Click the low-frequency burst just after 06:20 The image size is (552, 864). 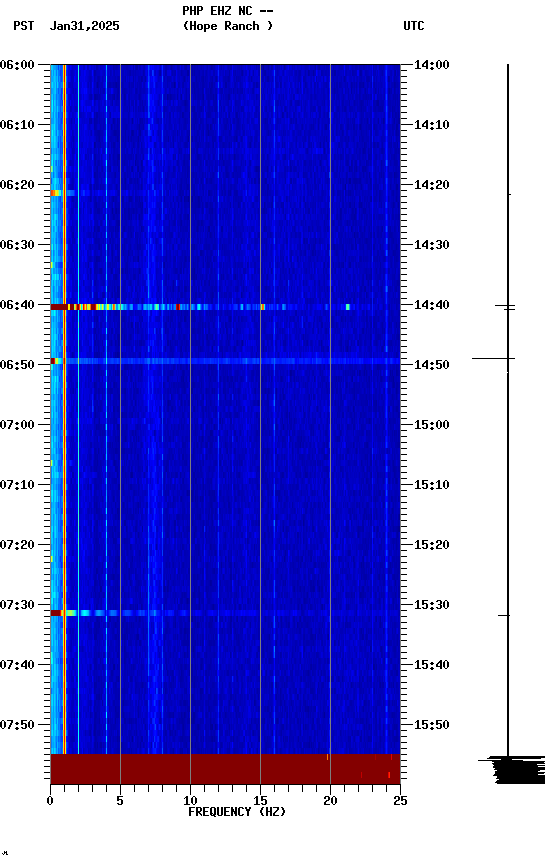(62, 193)
